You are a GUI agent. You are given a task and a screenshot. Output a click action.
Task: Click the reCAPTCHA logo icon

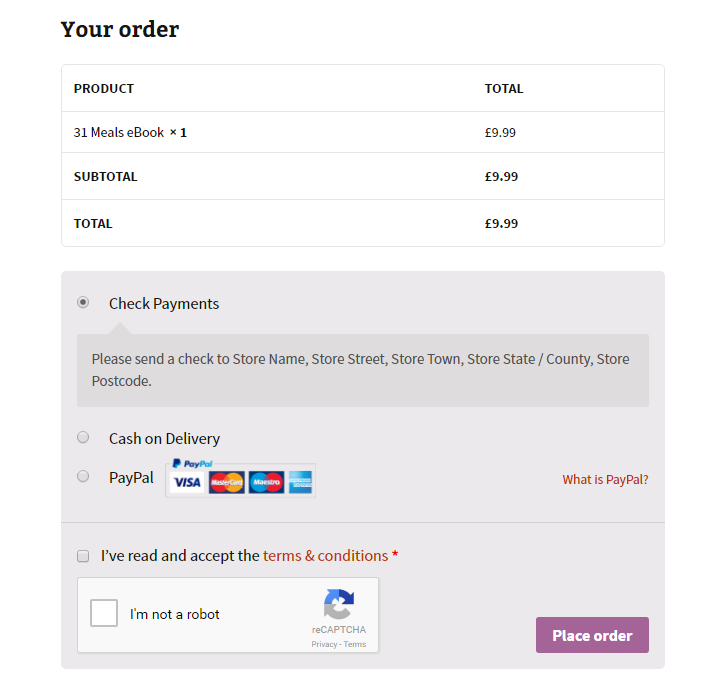pyautogui.click(x=339, y=604)
